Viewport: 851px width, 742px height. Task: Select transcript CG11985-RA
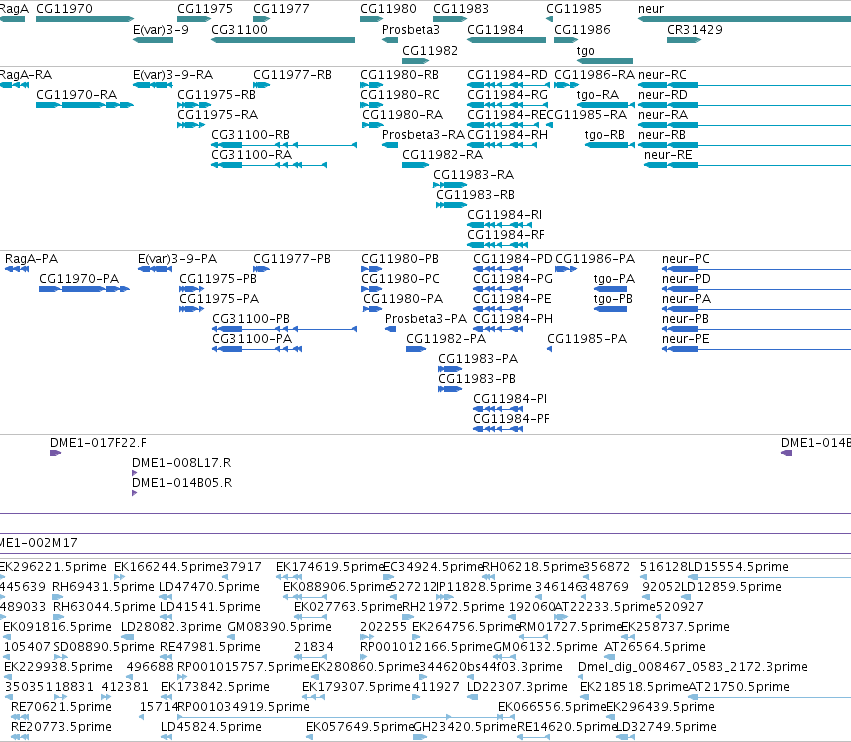(586, 115)
